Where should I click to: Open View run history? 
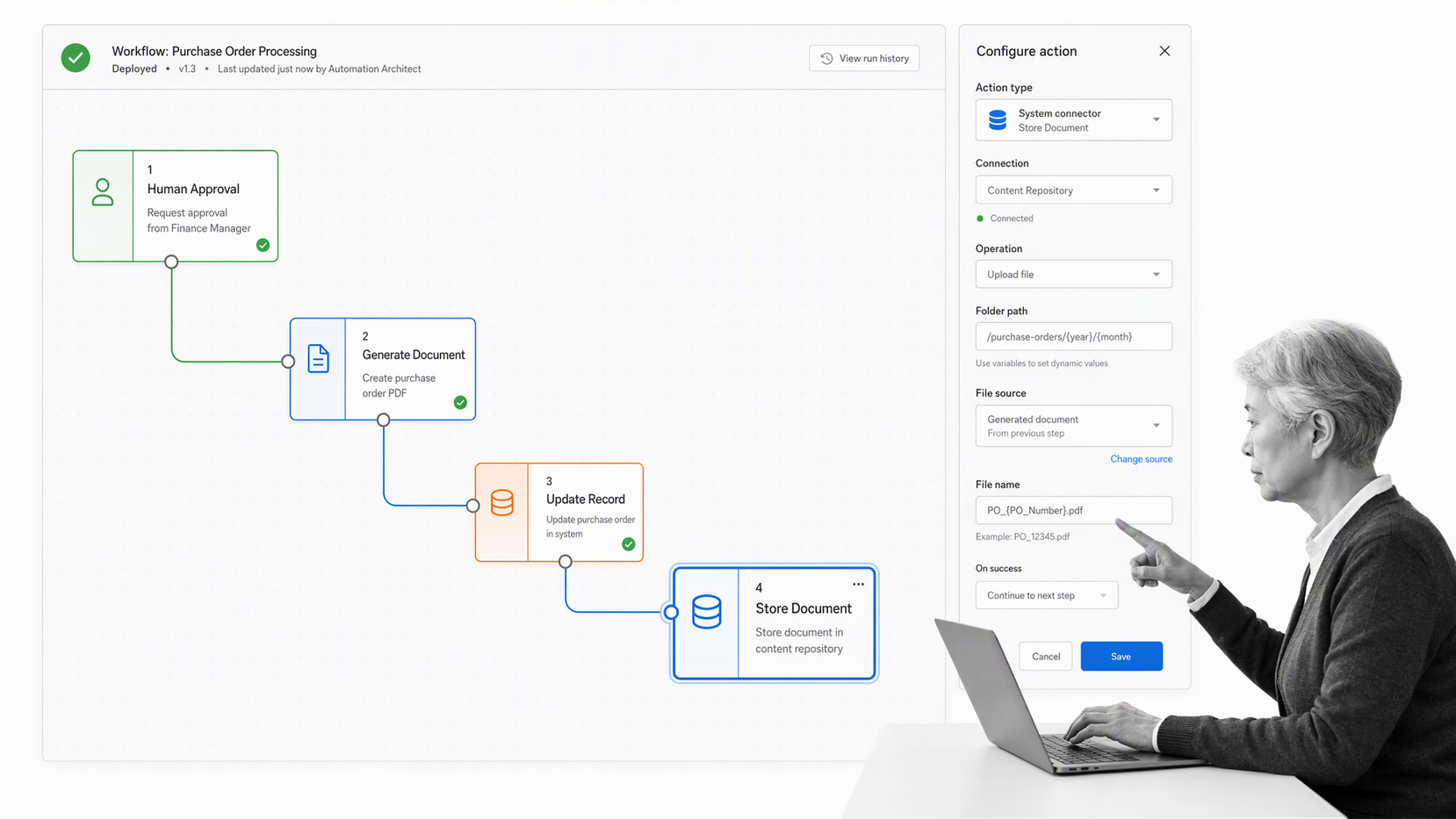tap(864, 58)
